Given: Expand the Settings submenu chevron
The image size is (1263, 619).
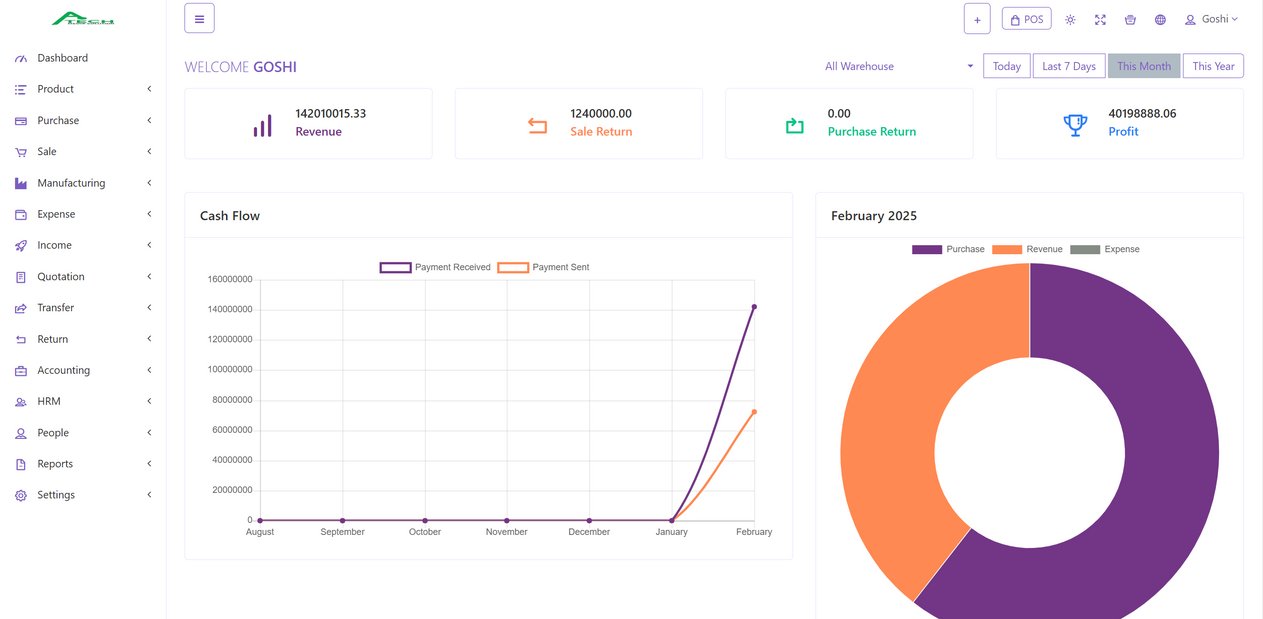Looking at the screenshot, I should pos(149,495).
